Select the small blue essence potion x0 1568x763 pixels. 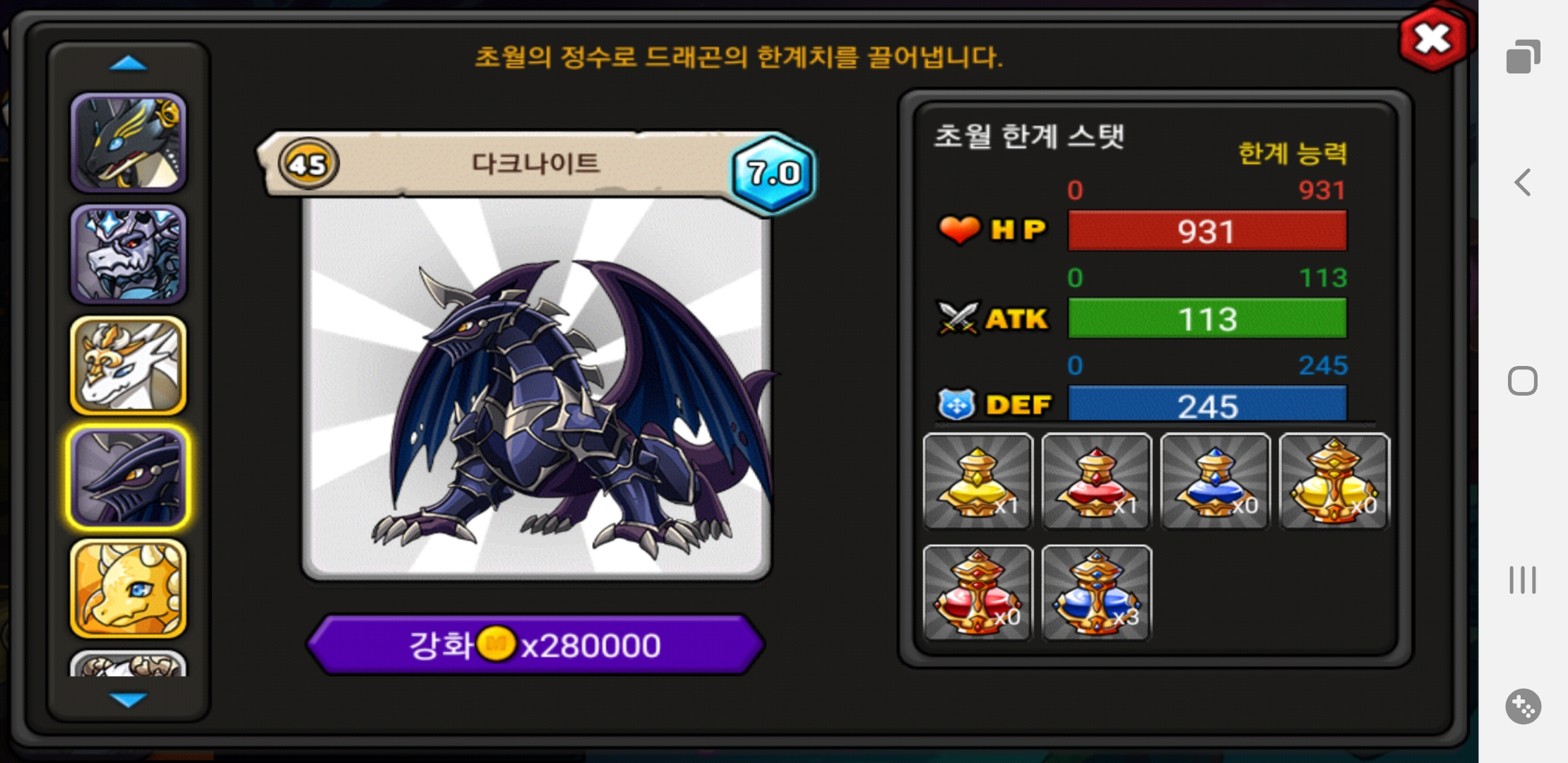pyautogui.click(x=1215, y=481)
